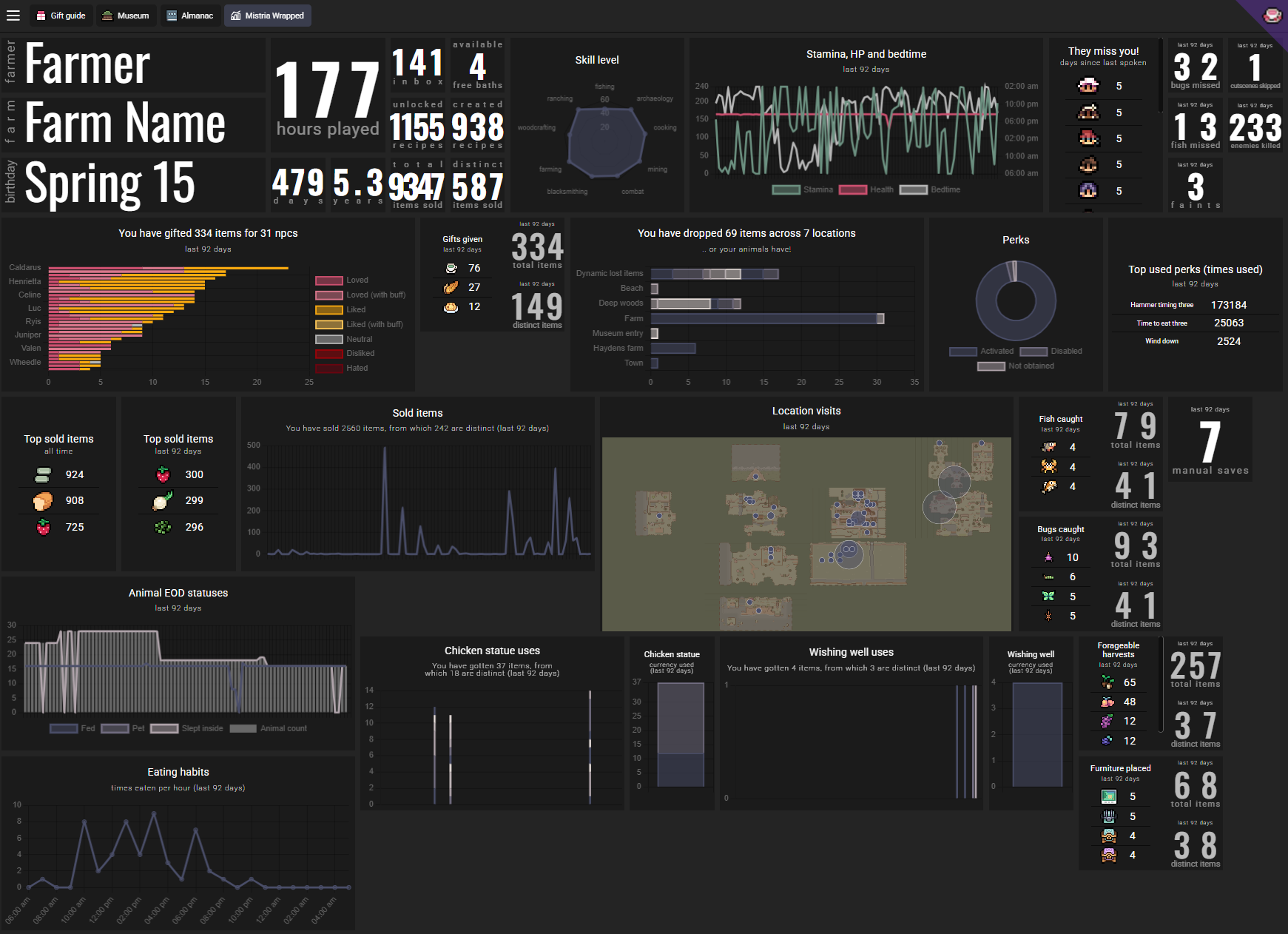Toggle the Liked (with buff) legend entry

[x=360, y=324]
